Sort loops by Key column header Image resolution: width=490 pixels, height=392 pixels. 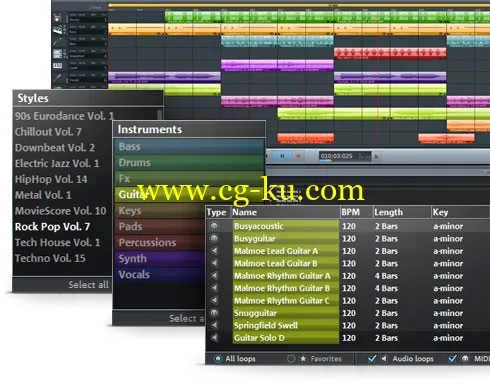click(x=460, y=212)
